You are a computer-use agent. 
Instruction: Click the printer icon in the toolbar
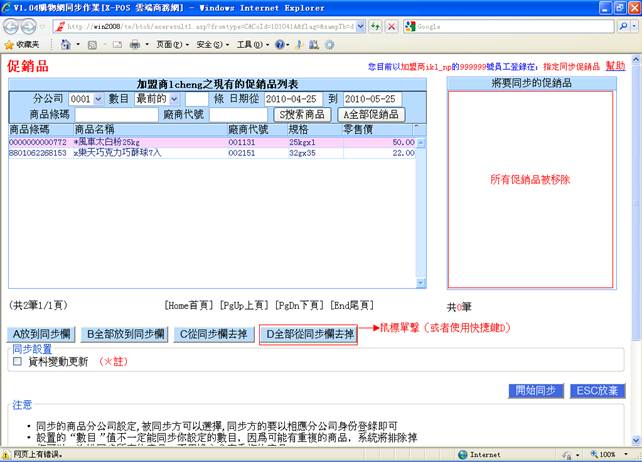pos(133,45)
